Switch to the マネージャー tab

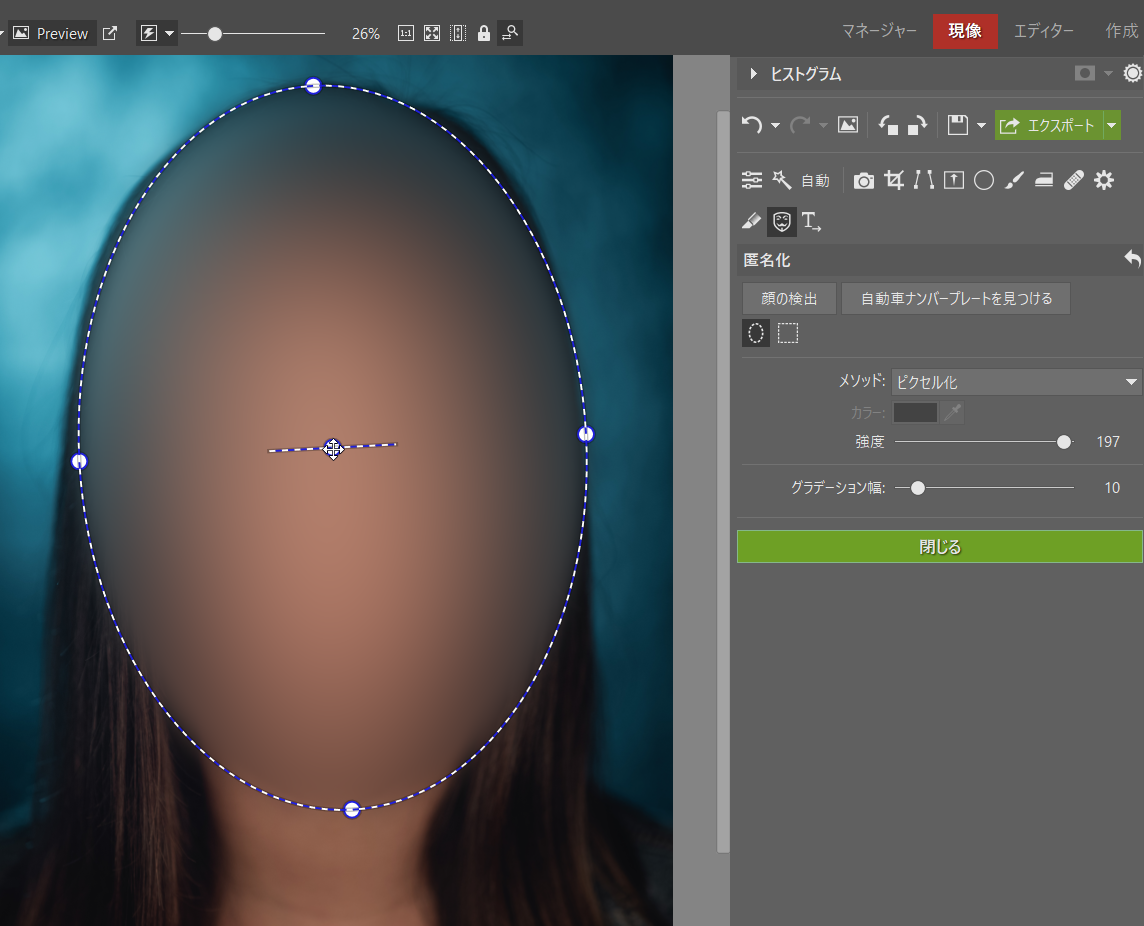click(879, 31)
